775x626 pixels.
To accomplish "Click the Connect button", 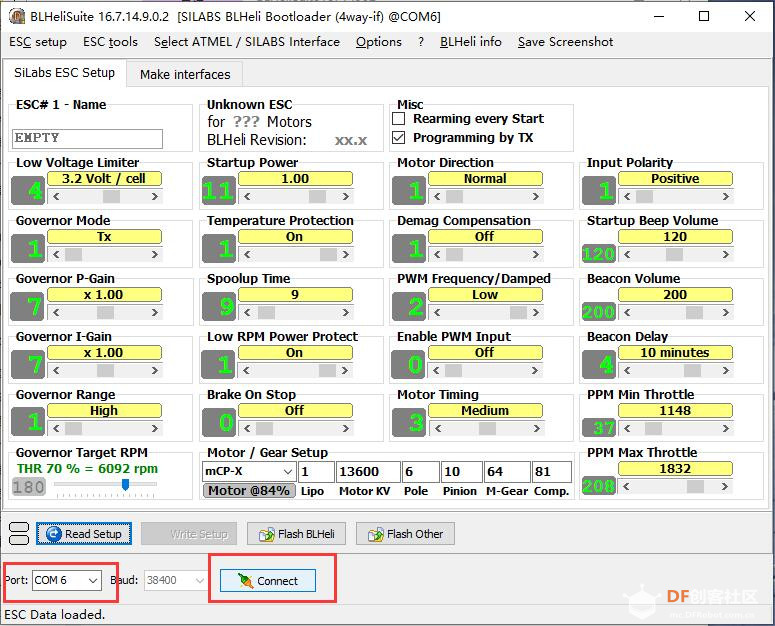I will click(267, 581).
